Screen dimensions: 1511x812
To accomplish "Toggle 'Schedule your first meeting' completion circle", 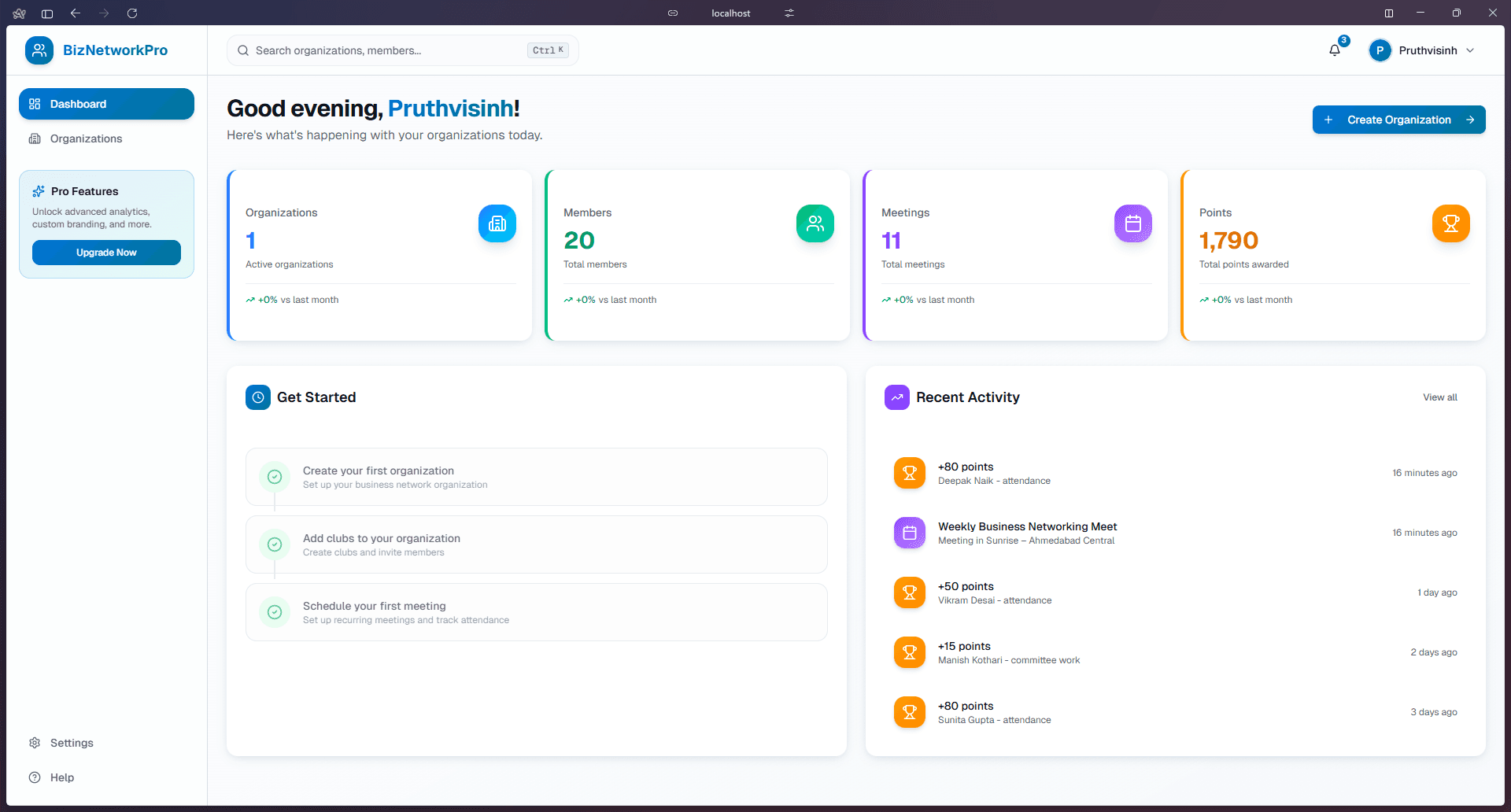I will (x=275, y=612).
